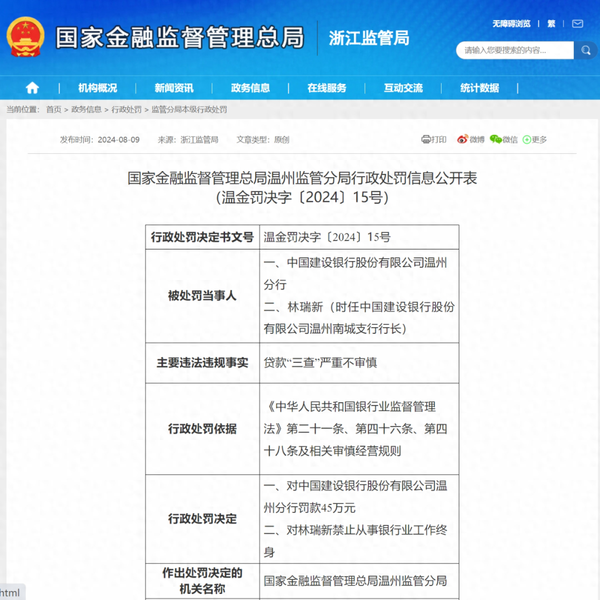
Task: Click the print icon 打印
Action: 434,139
